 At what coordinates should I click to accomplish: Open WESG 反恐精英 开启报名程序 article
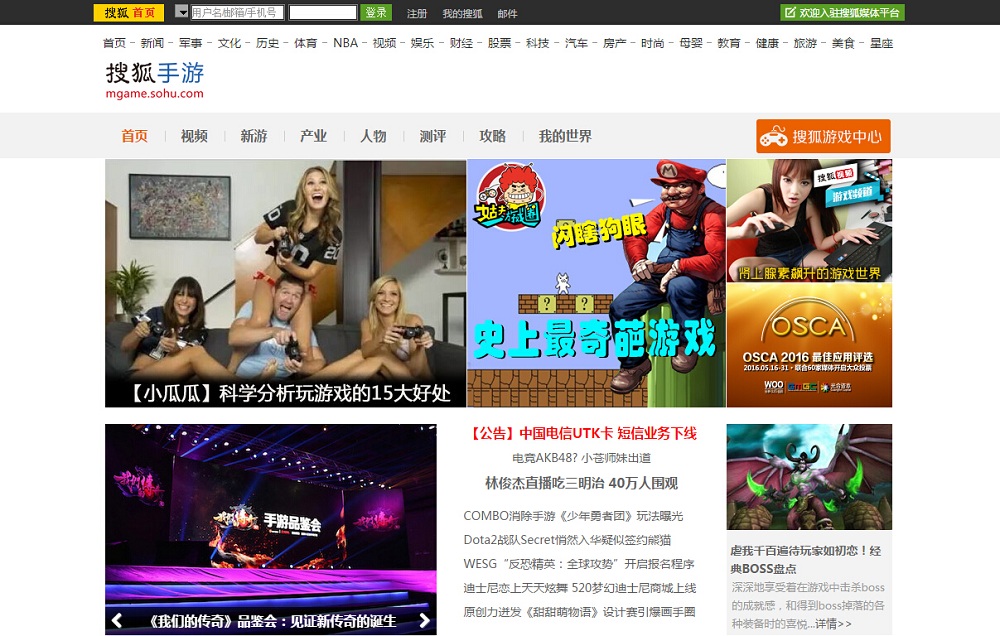click(578, 564)
